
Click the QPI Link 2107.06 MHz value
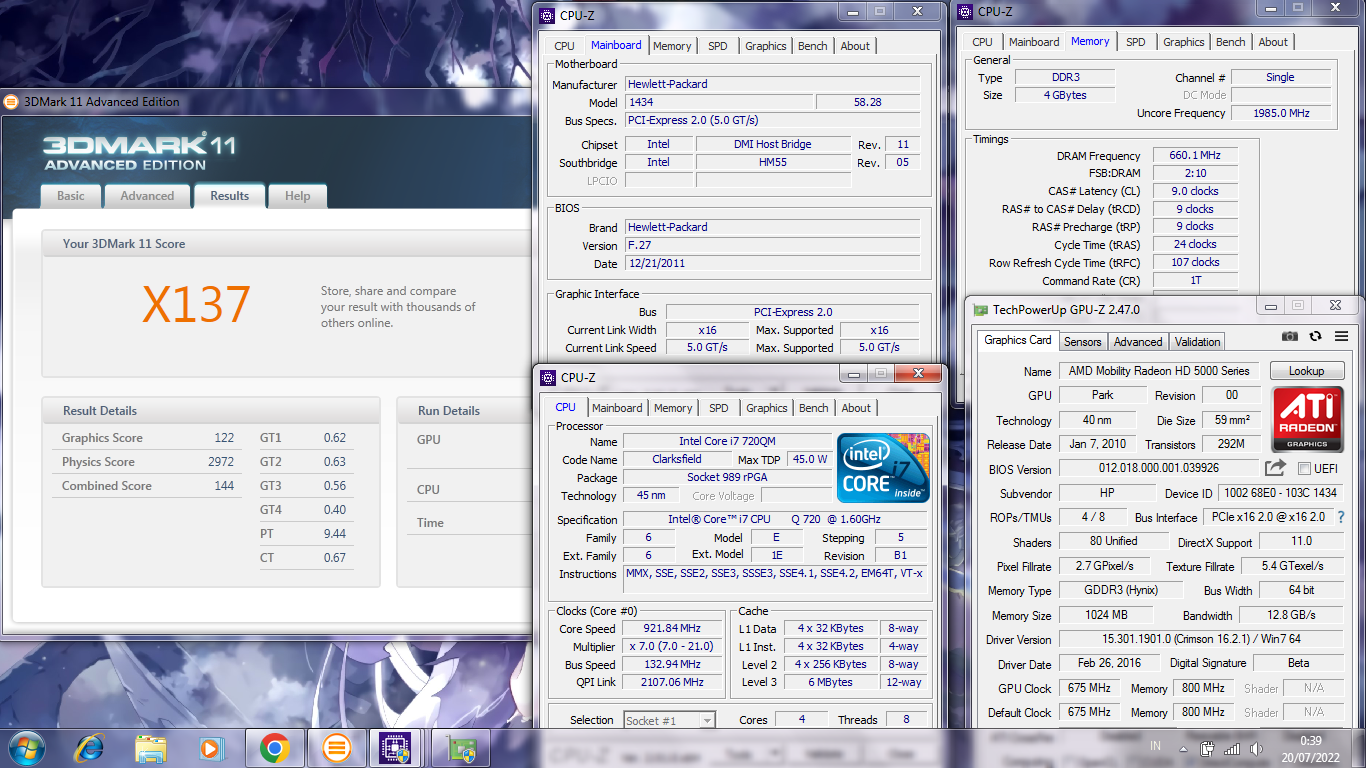pos(672,683)
